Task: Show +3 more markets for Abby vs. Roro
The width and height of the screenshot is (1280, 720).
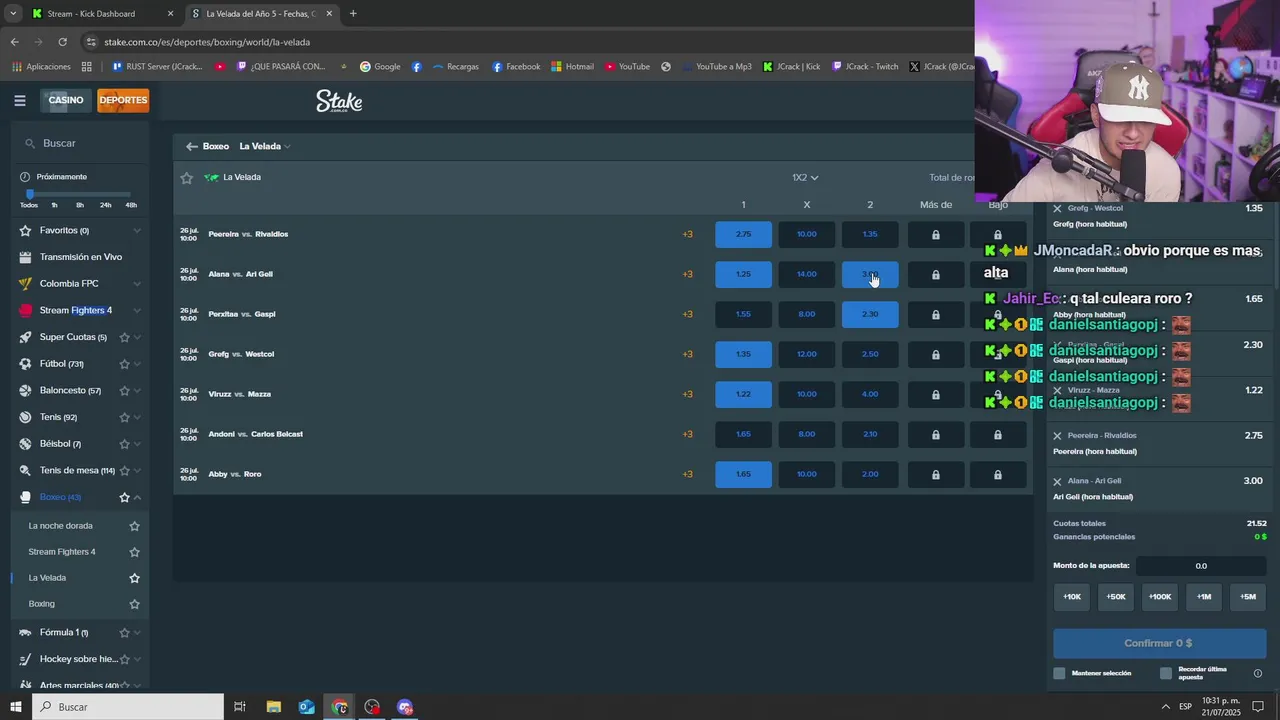Action: coord(687,474)
